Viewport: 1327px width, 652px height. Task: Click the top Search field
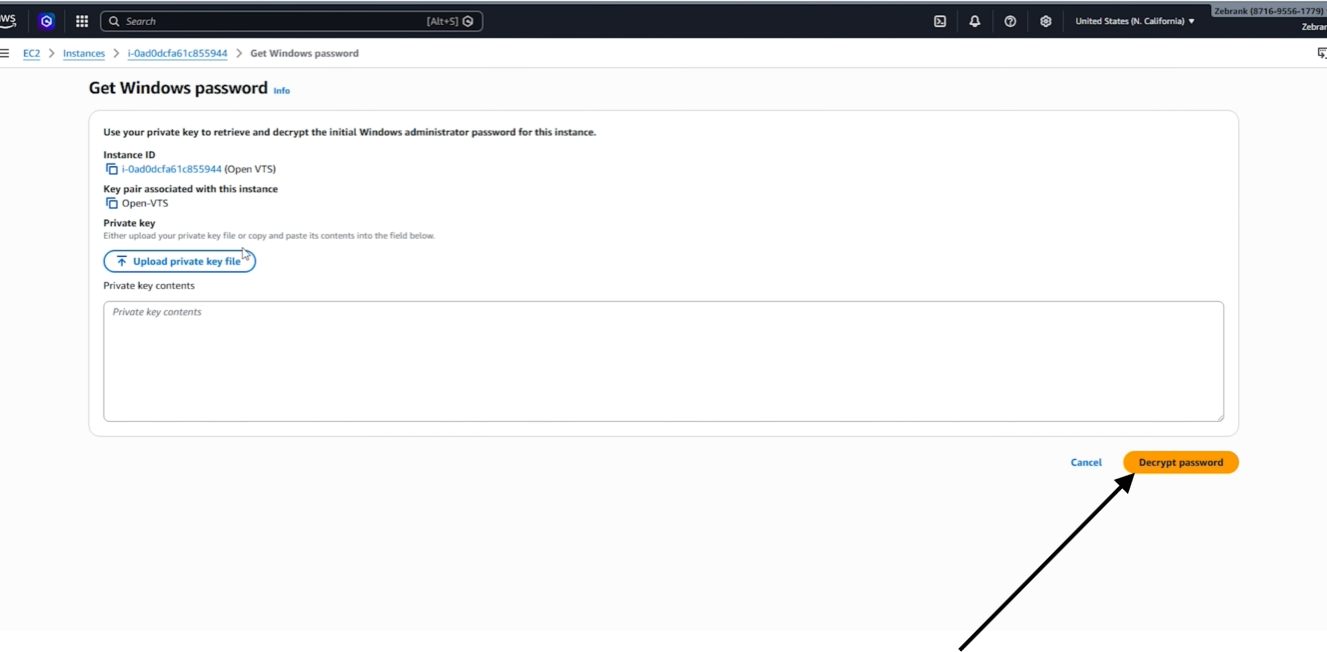pyautogui.click(x=291, y=21)
